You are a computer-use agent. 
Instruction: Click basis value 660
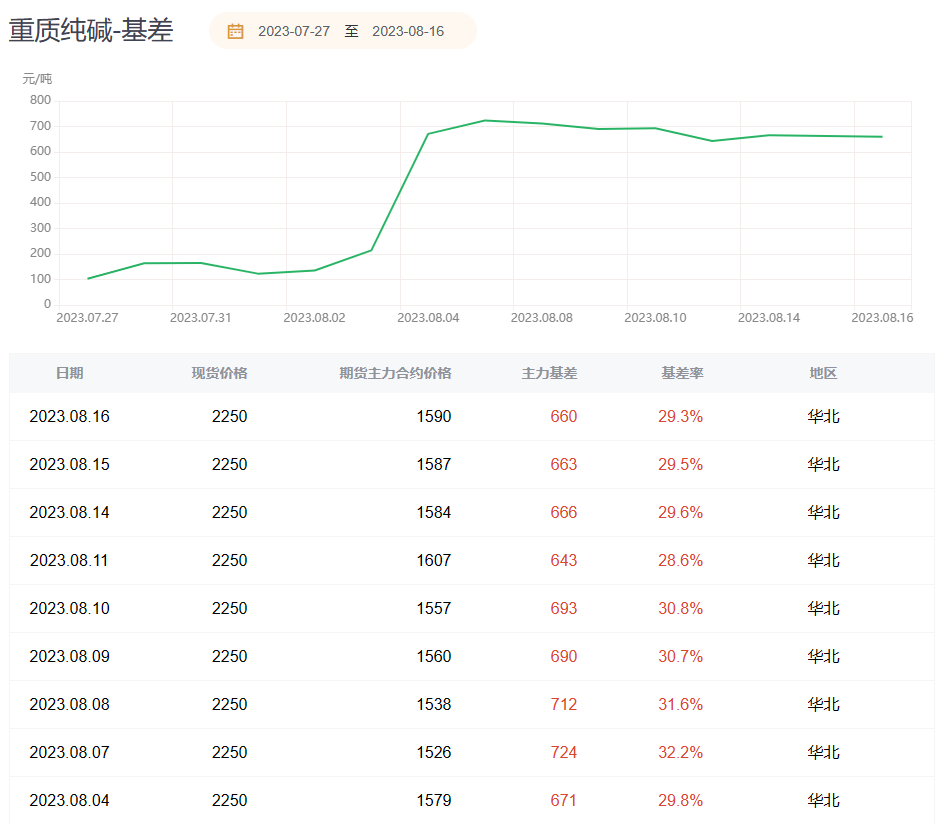563,416
